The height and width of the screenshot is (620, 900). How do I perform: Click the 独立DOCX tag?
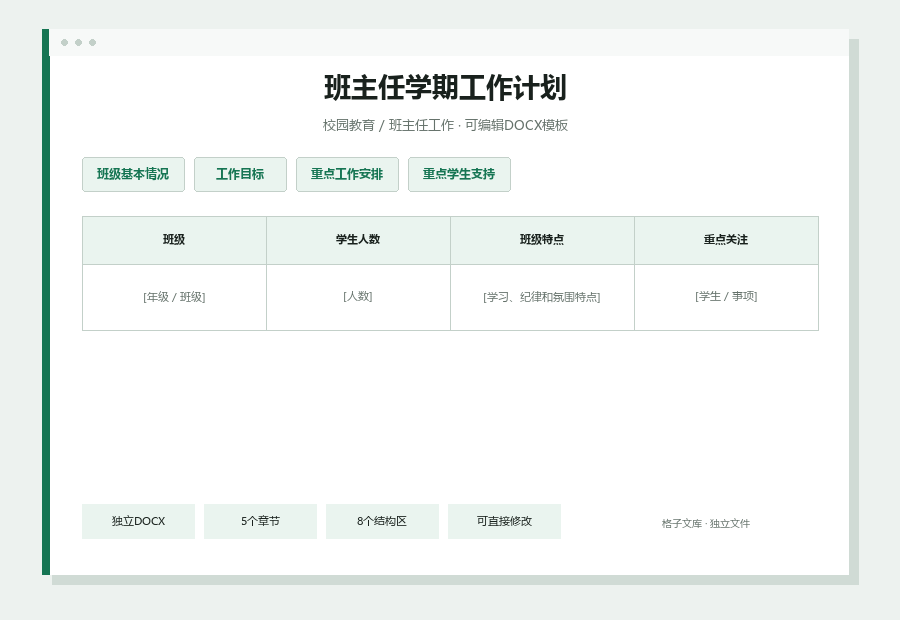click(138, 521)
